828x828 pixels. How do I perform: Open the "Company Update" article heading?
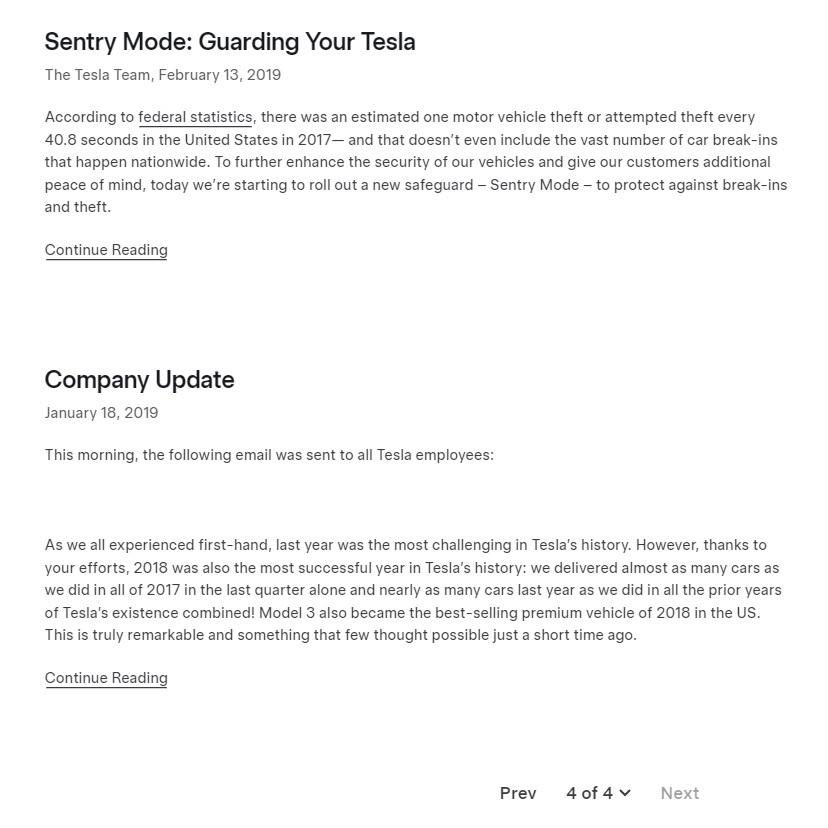139,380
